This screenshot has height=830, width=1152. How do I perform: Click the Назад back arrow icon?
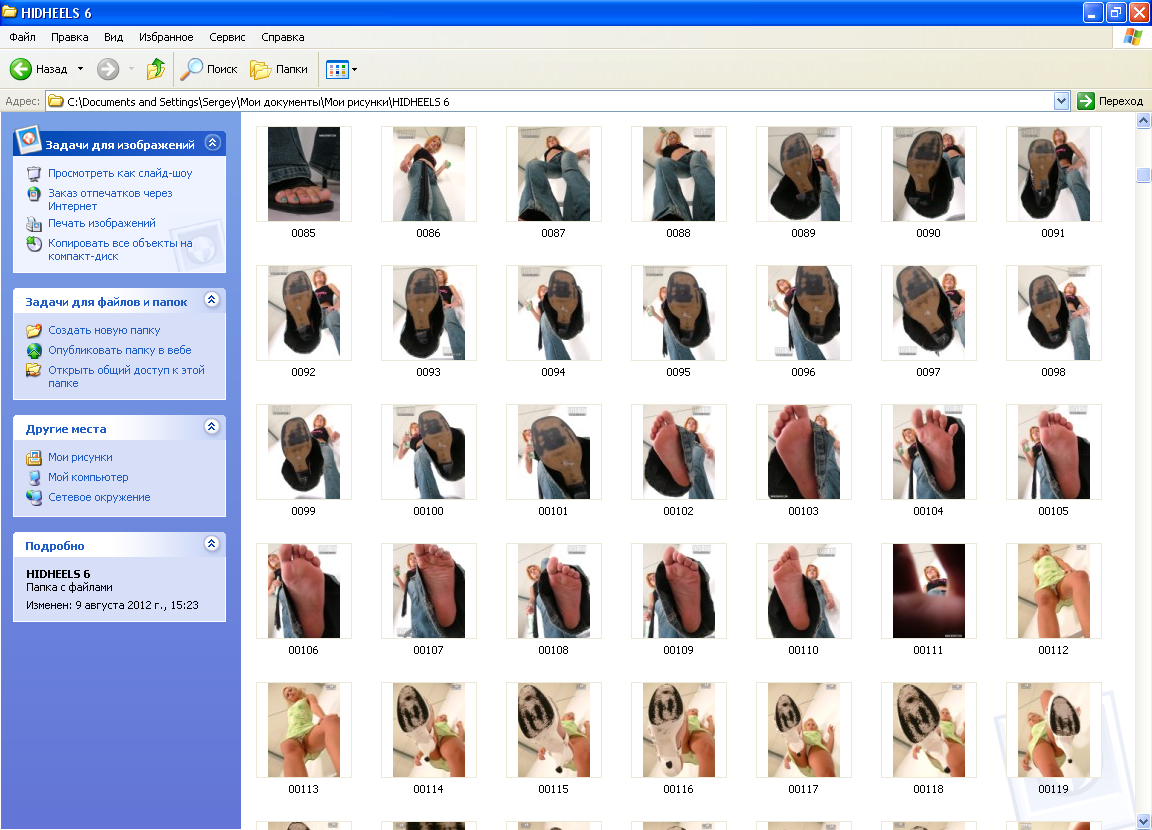(21, 69)
